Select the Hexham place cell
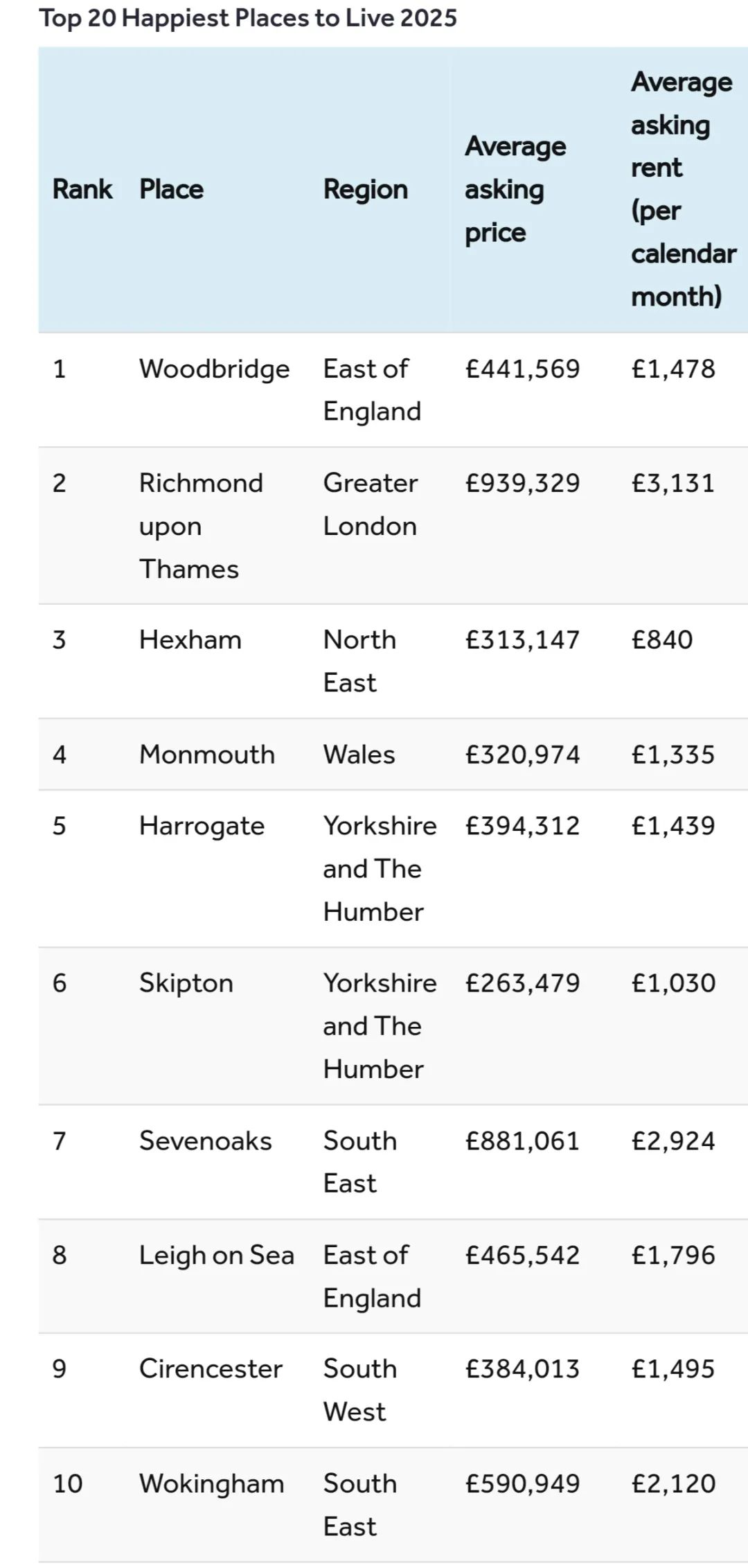 [x=190, y=640]
